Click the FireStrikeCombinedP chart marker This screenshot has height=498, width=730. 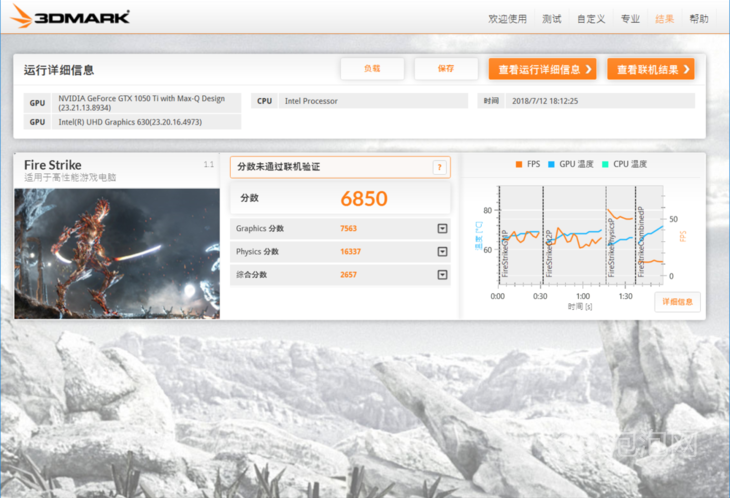641,242
